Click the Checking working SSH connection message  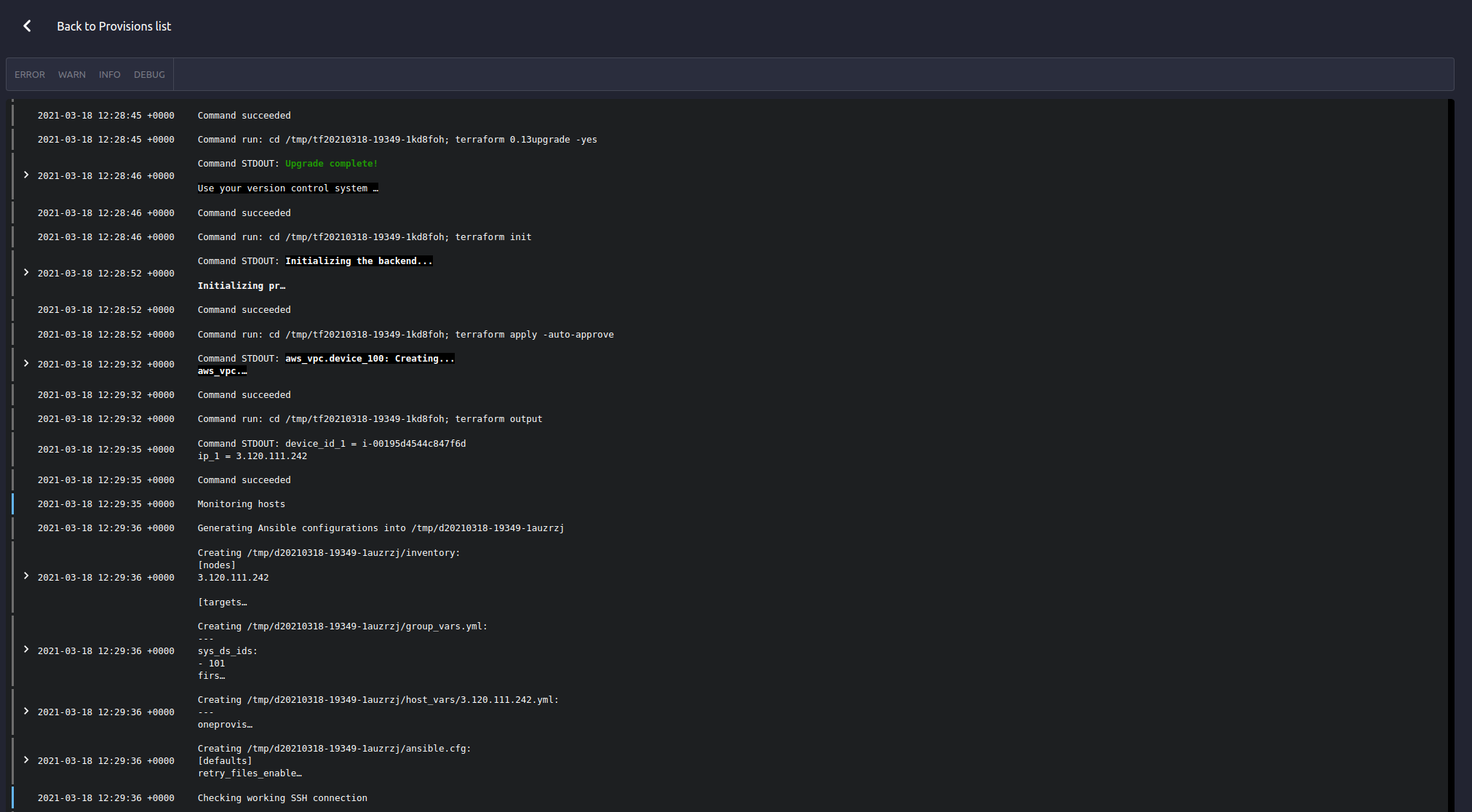(x=282, y=798)
